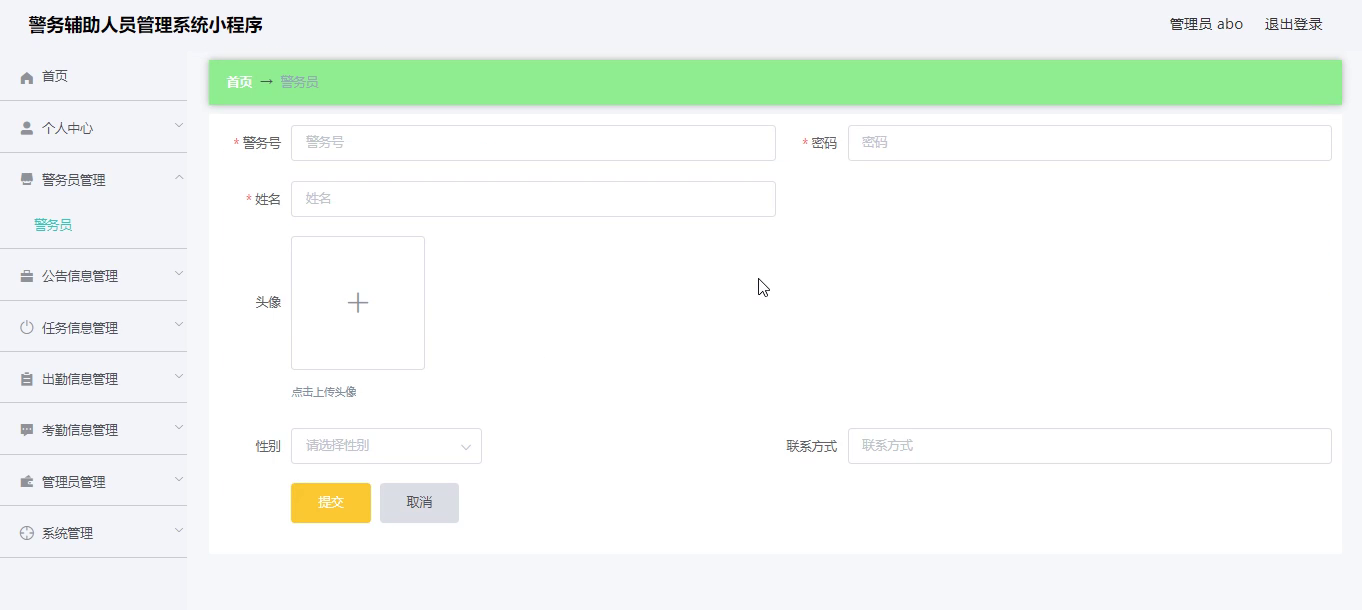The image size is (1362, 610).
Task: Click the 点击上传头像 hint text
Action: (324, 392)
